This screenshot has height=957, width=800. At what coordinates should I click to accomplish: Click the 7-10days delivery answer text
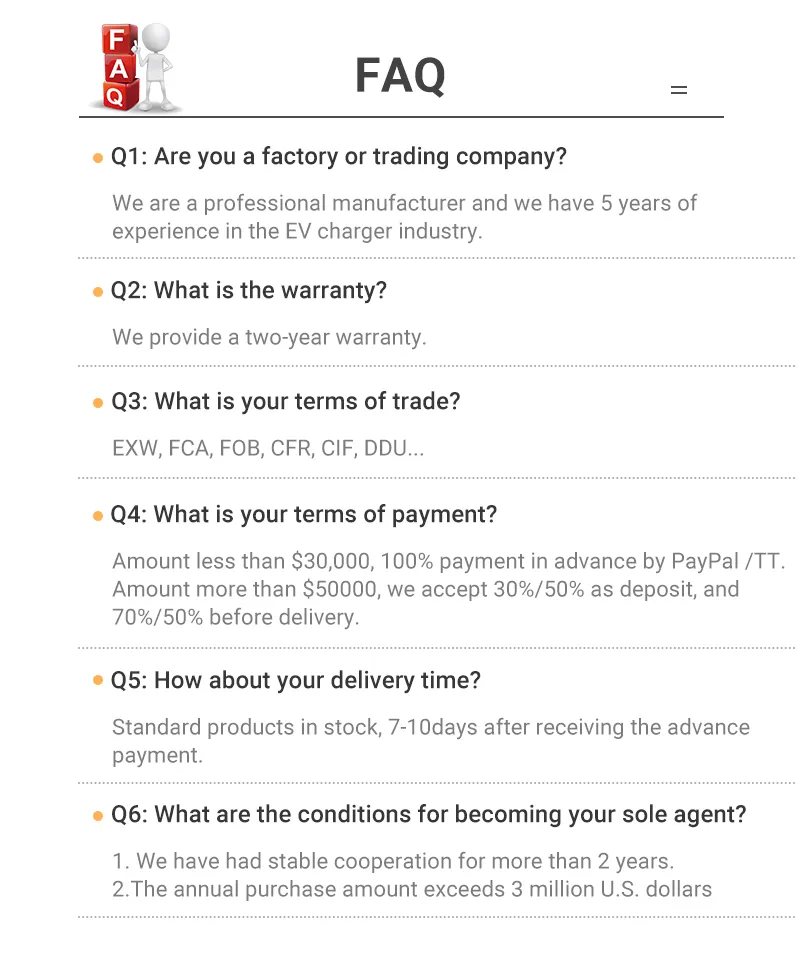coord(430,727)
